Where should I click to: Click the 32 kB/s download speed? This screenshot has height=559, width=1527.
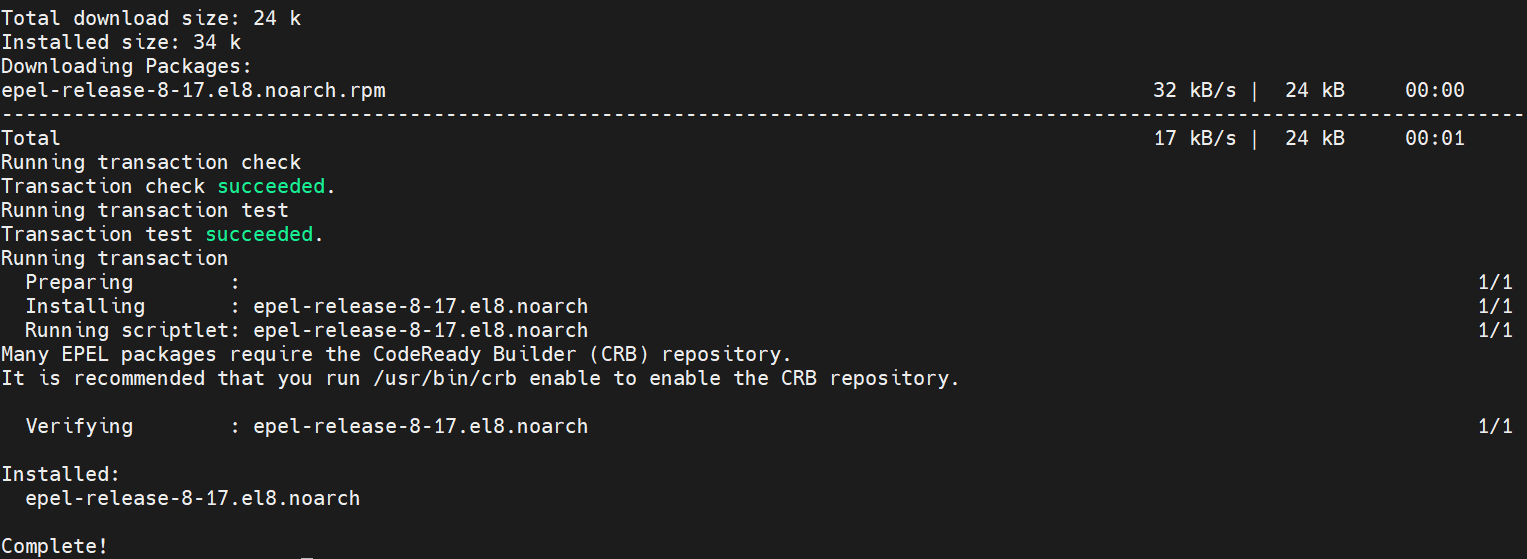point(1194,90)
